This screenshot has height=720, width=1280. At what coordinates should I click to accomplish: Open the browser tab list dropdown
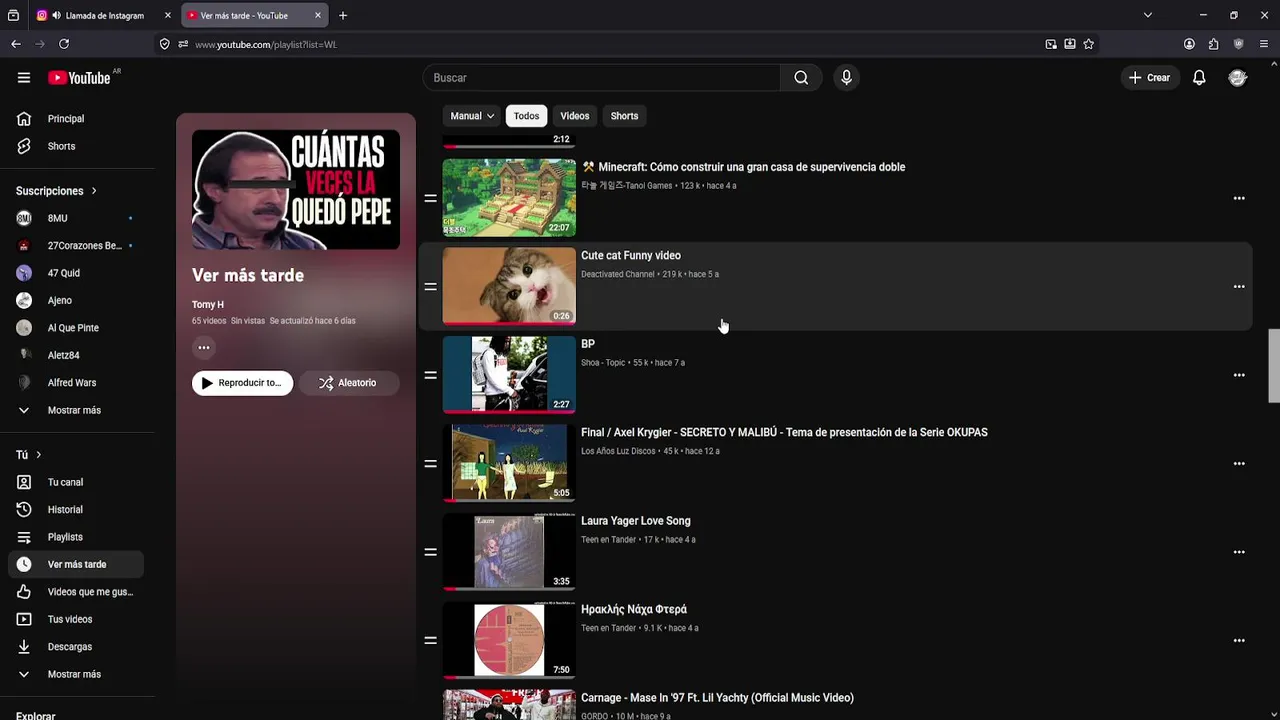click(1148, 15)
